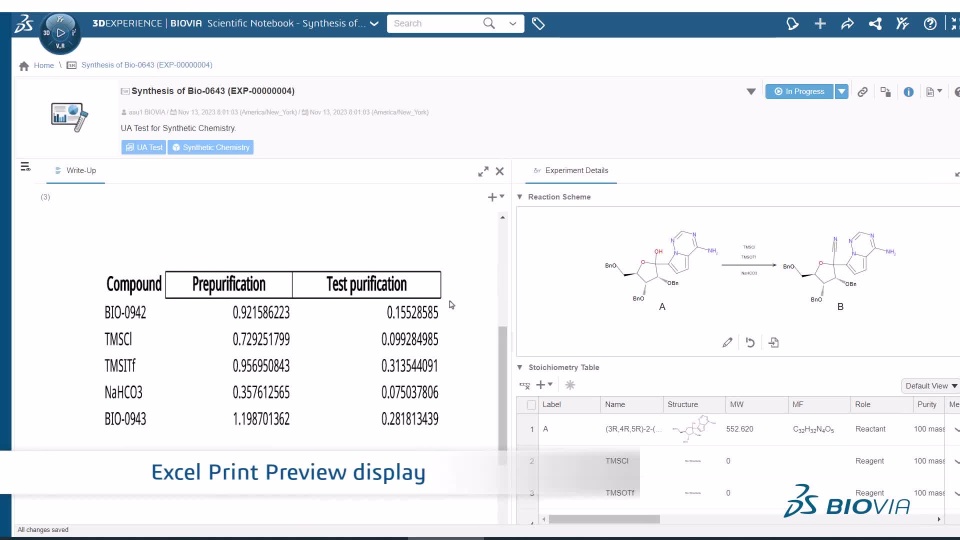Click the compound A structure thumbnail
Screen dimensions: 960x540
tap(694, 429)
